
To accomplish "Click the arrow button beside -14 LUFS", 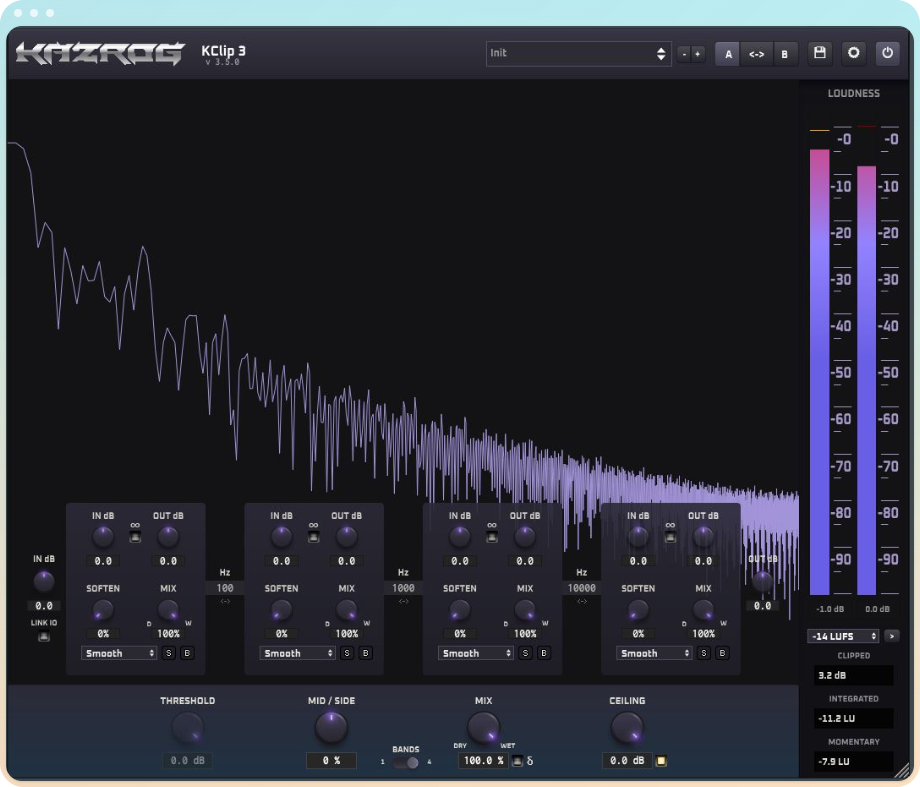I will pos(892,636).
